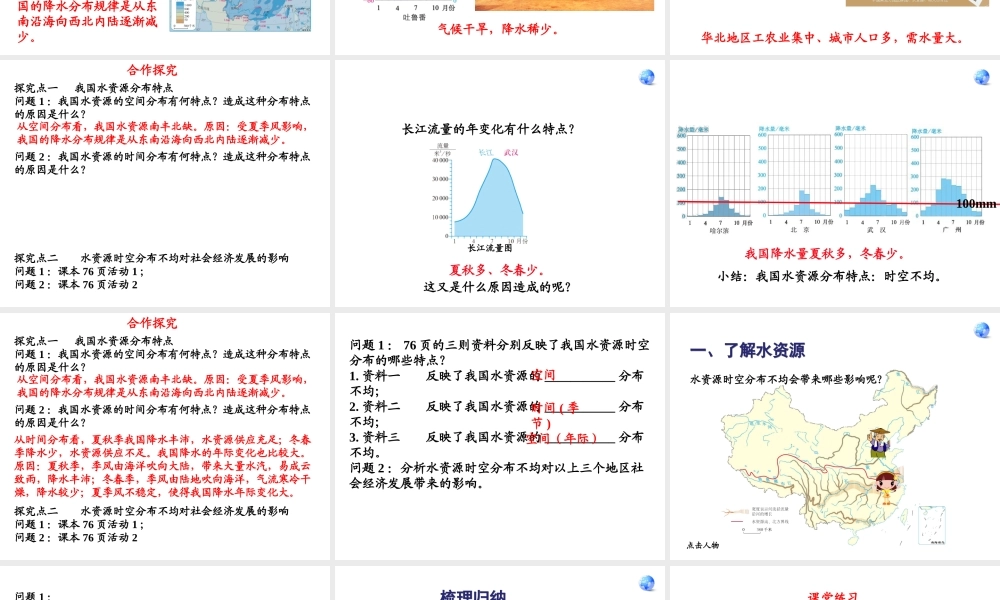The image size is (1000, 600).
Task: Click the red text 夏秋多、冬春少。
Action: click(x=497, y=270)
